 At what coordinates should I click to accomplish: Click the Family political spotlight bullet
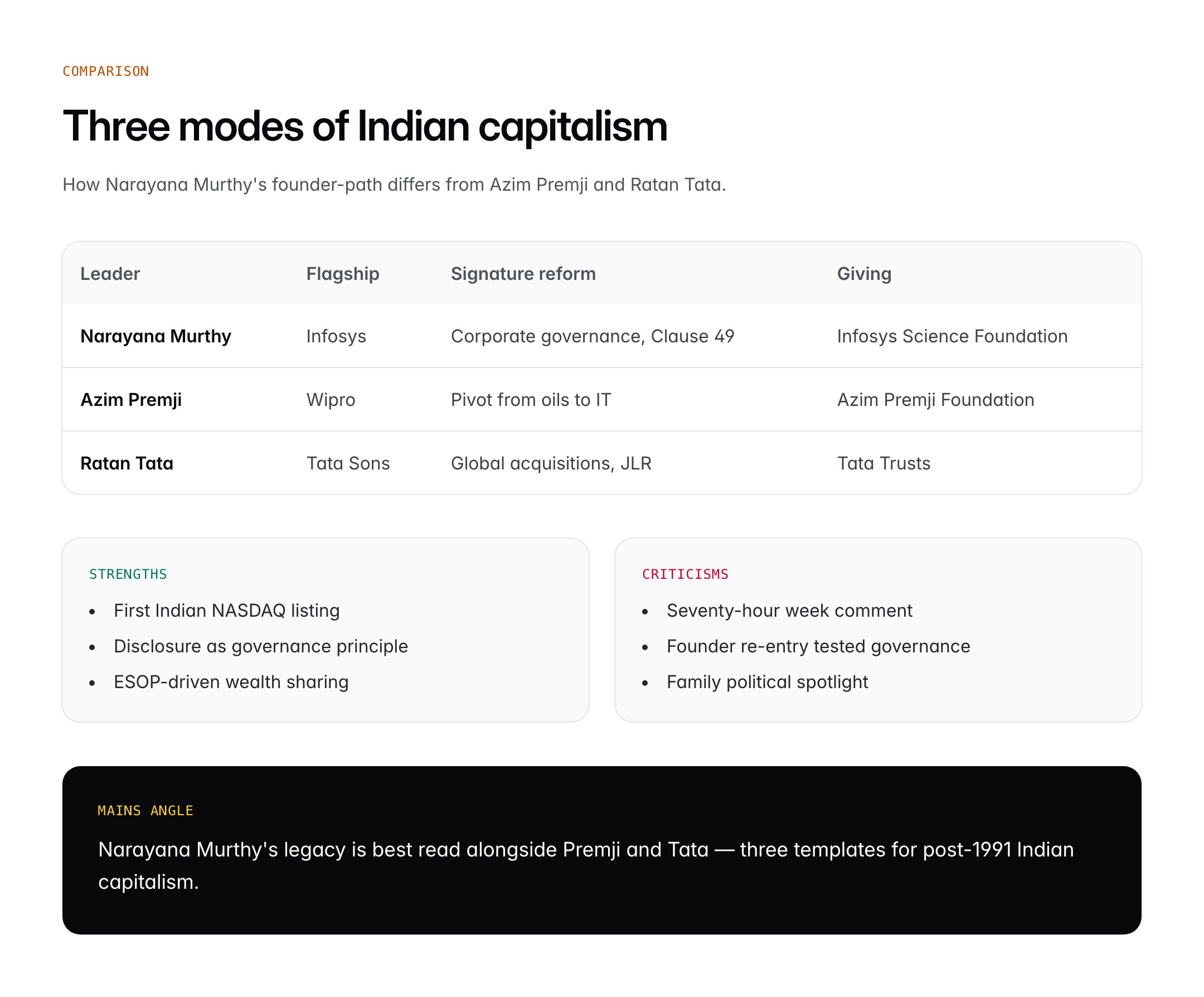click(767, 682)
